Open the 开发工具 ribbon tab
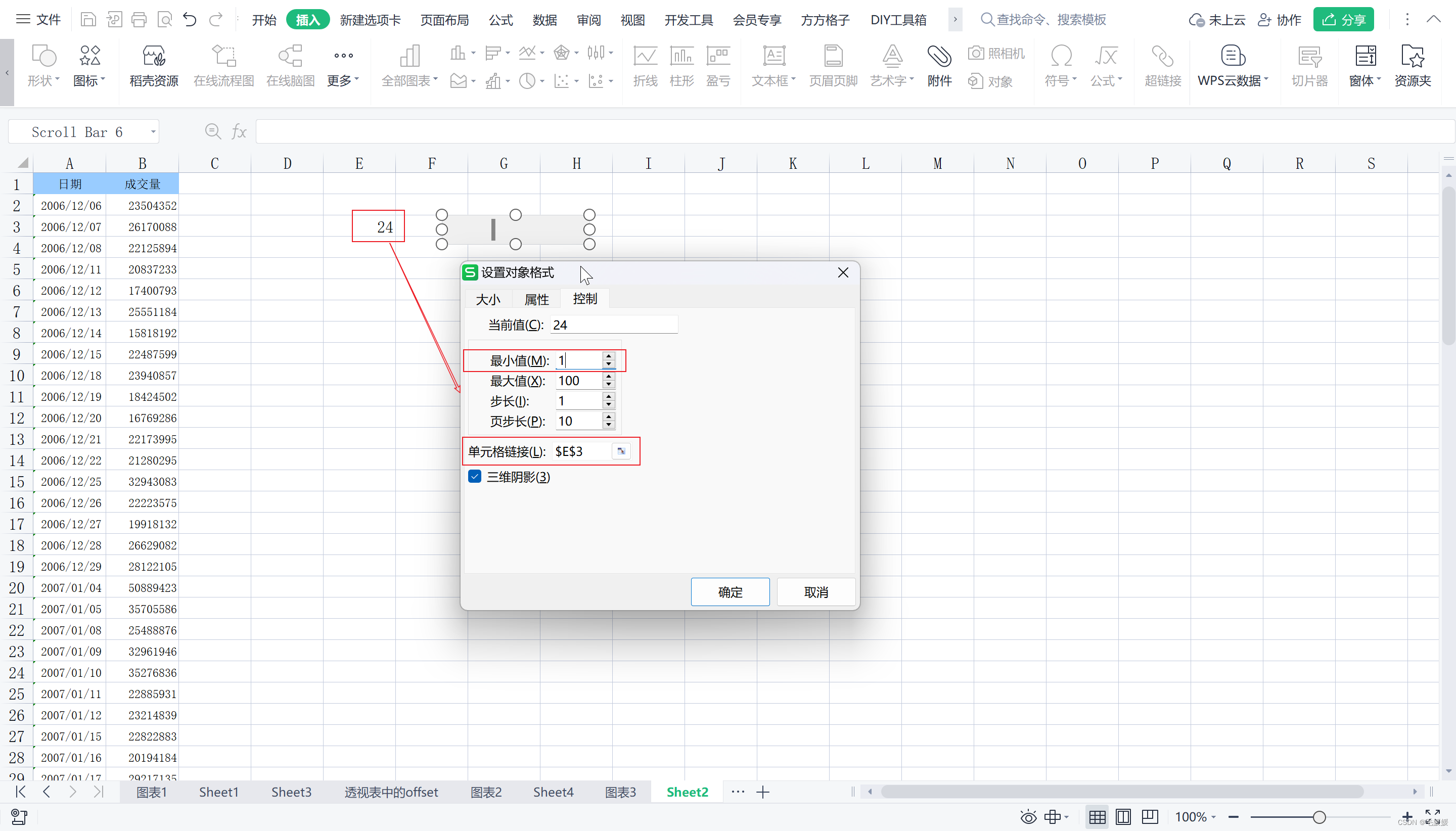 click(689, 20)
